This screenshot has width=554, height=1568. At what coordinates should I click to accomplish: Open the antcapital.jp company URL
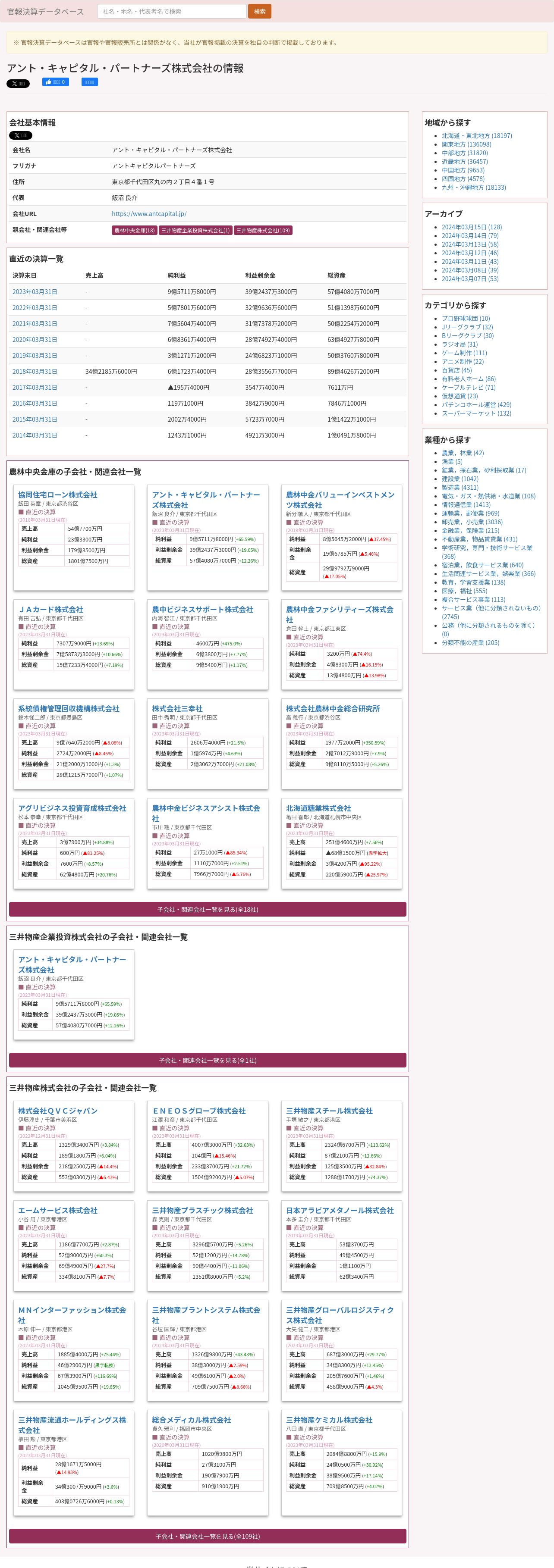(x=149, y=214)
